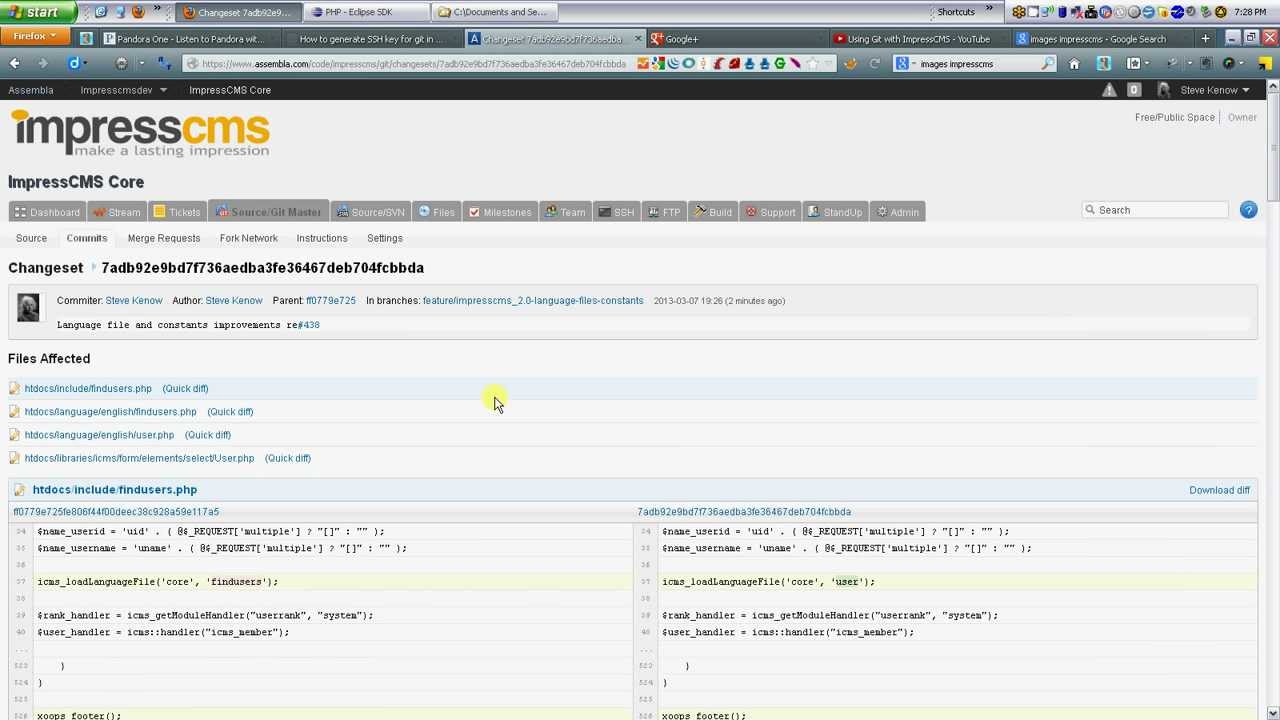Viewport: 1280px width, 720px height.
Task: Click the file icon next to the diff header findusers.php
Action: tap(19, 490)
